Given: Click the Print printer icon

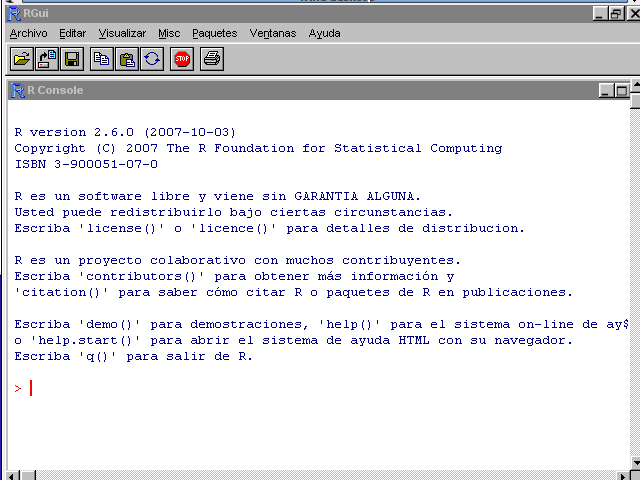Looking at the screenshot, I should coord(212,59).
